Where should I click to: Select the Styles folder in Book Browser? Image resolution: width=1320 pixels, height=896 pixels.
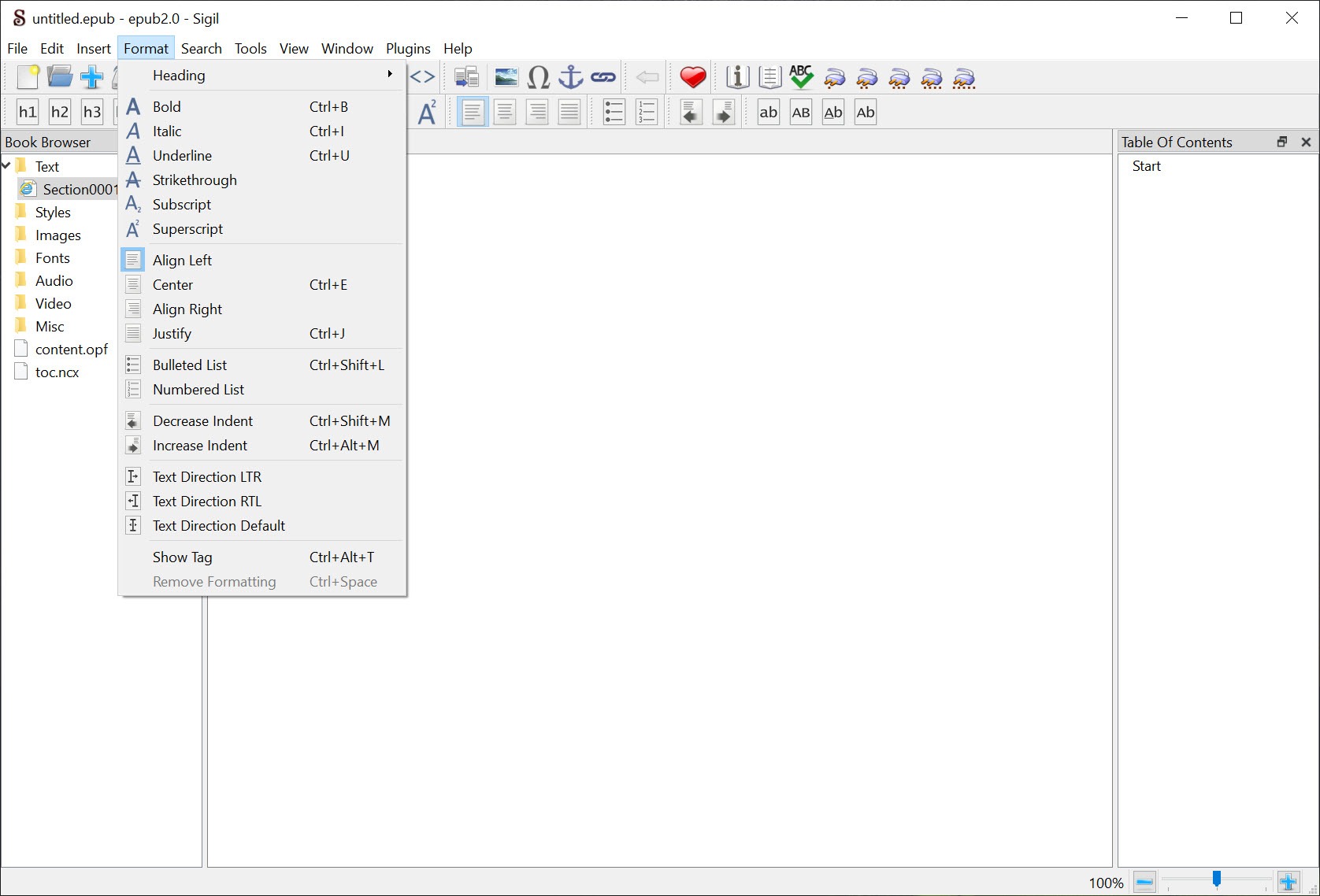pyautogui.click(x=53, y=213)
